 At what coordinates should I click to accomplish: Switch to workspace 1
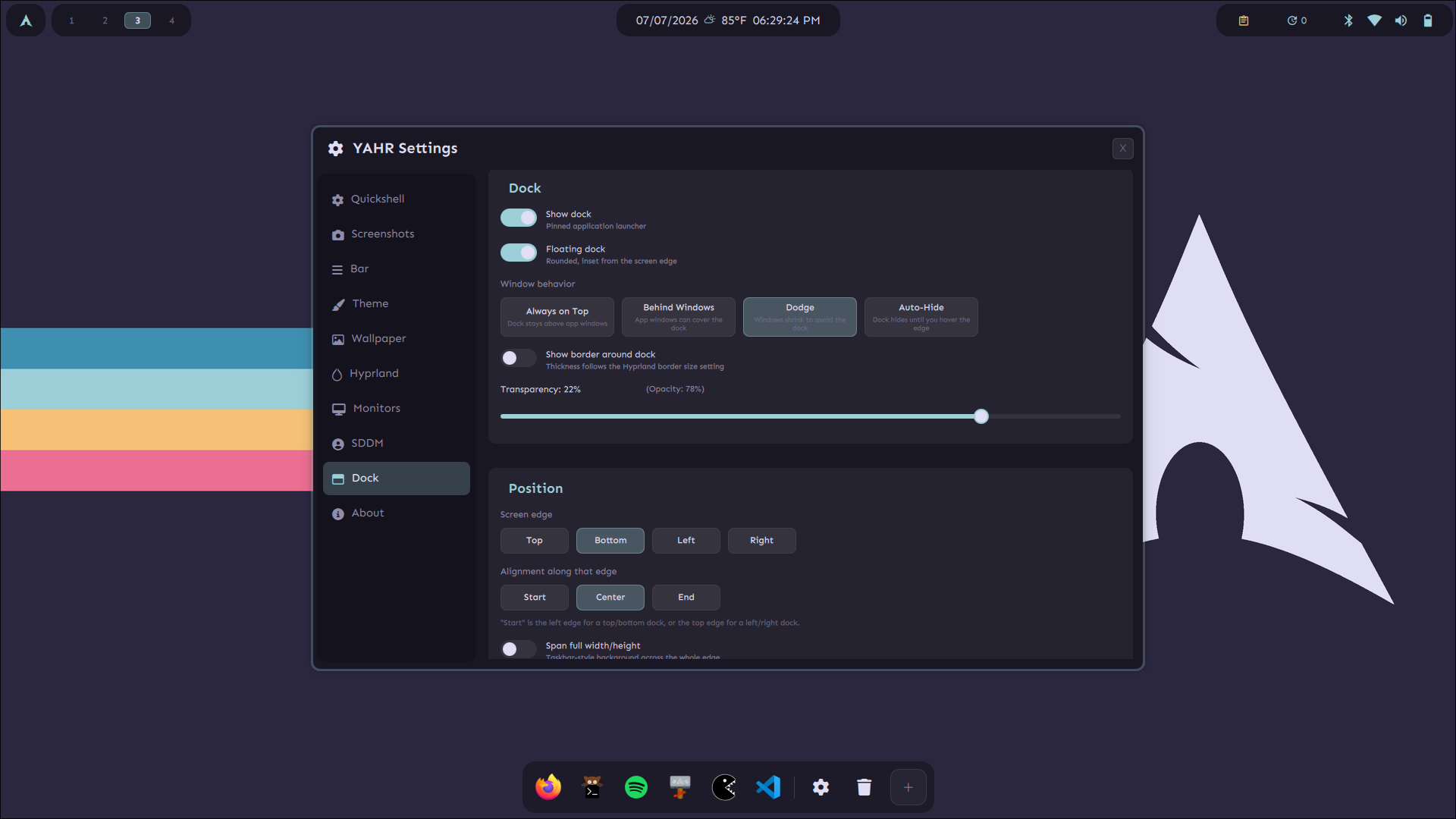[x=71, y=20]
